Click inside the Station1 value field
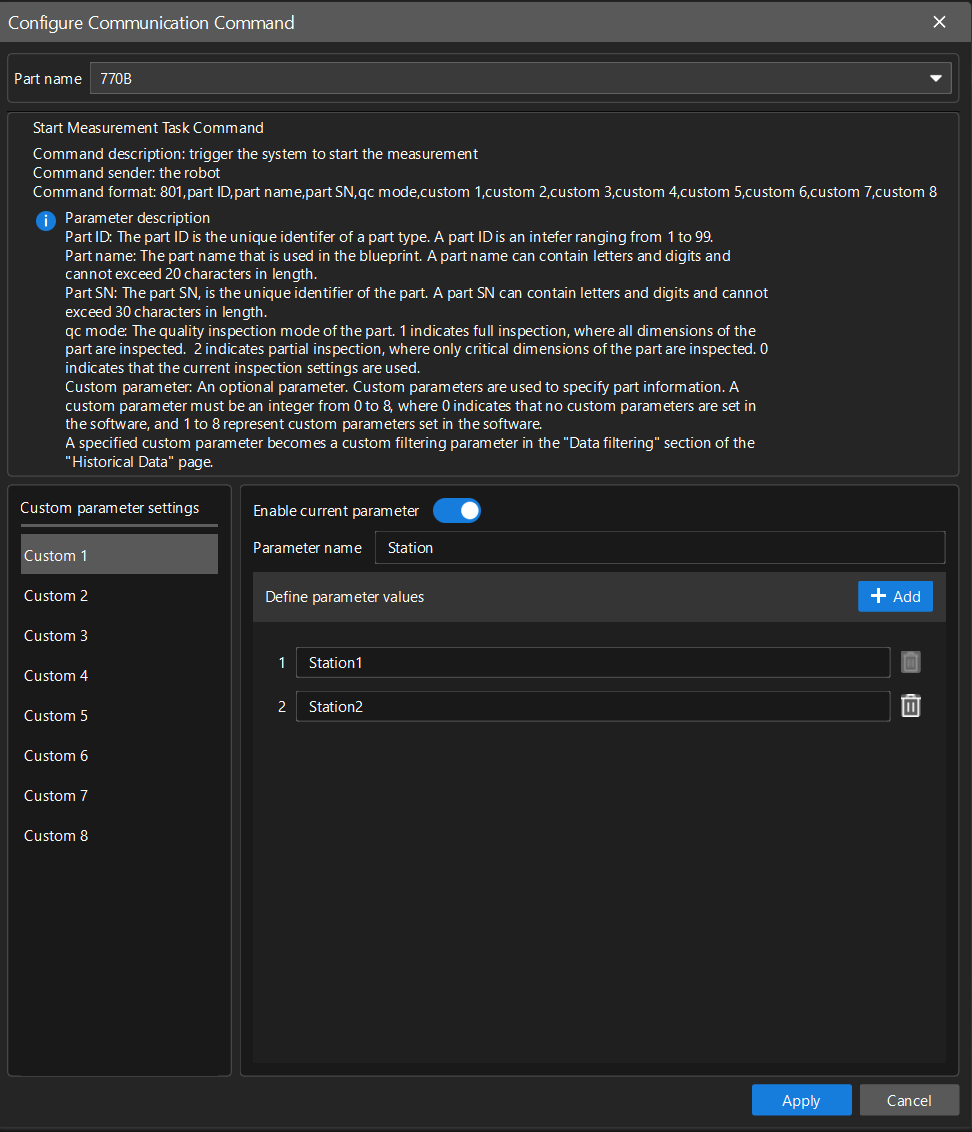 592,661
